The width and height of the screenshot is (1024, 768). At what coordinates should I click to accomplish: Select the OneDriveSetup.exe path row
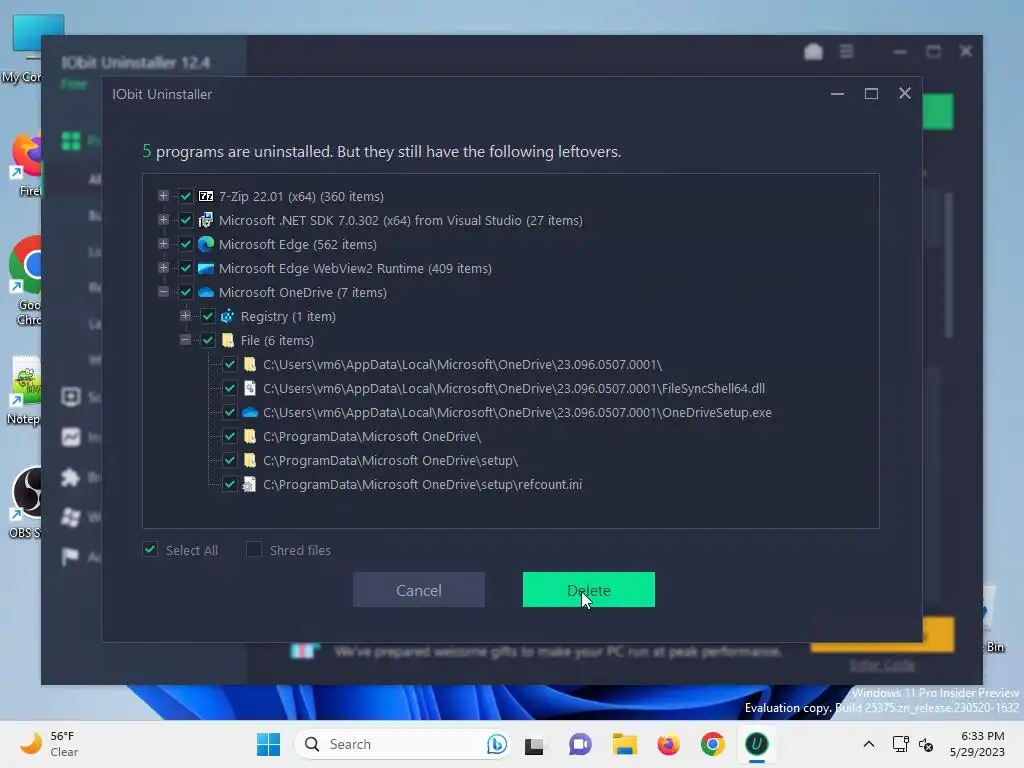coord(517,413)
